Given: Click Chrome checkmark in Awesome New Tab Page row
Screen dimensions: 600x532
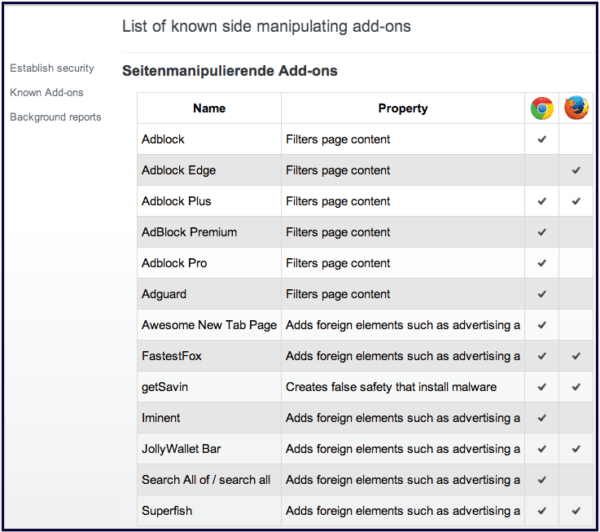Looking at the screenshot, I should click(541, 325).
